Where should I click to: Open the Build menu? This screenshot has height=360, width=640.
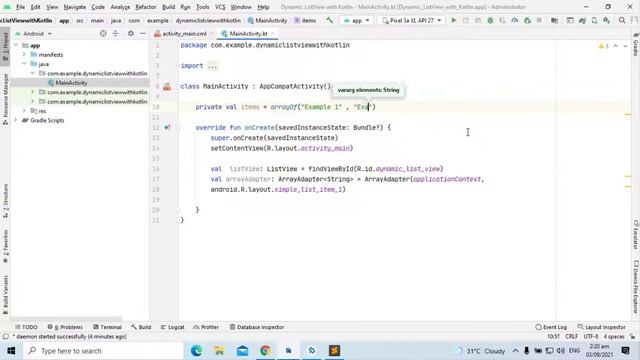tap(168, 7)
